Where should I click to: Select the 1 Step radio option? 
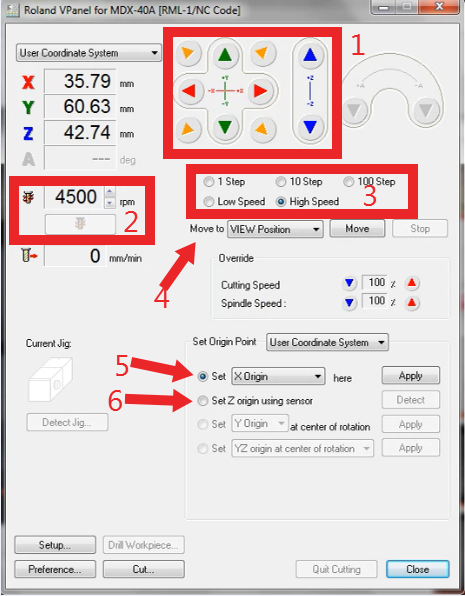pyautogui.click(x=224, y=182)
